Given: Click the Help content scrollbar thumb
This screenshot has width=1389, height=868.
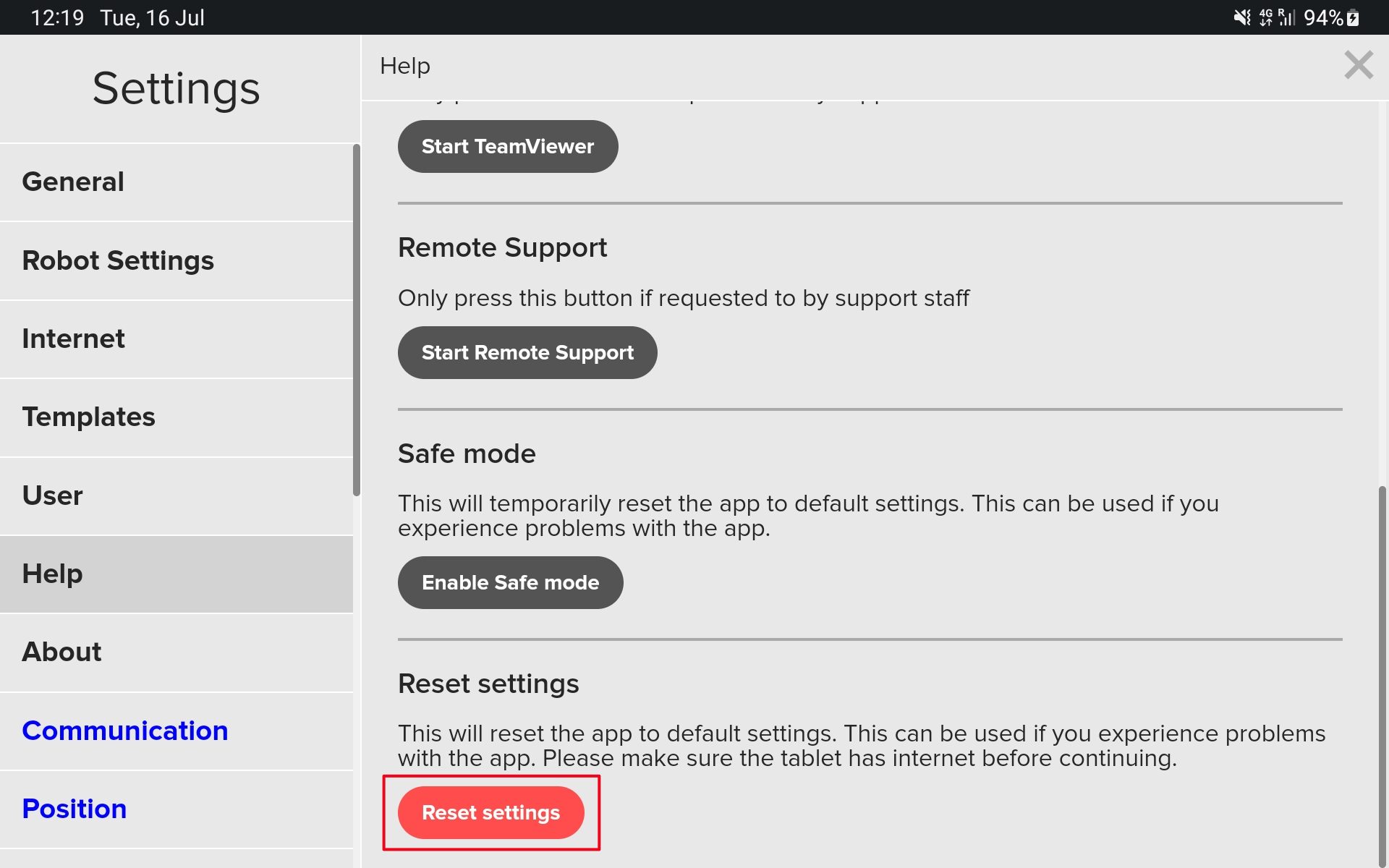Looking at the screenshot, I should [1382, 676].
